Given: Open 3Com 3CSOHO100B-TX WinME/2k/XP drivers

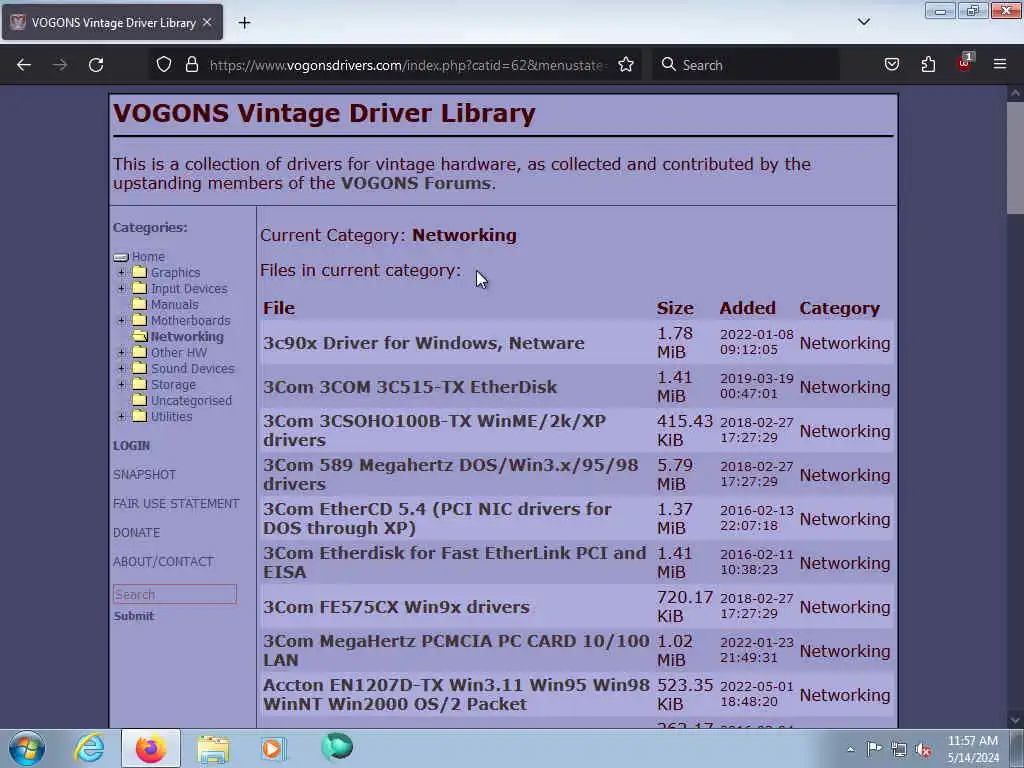Looking at the screenshot, I should [434, 430].
